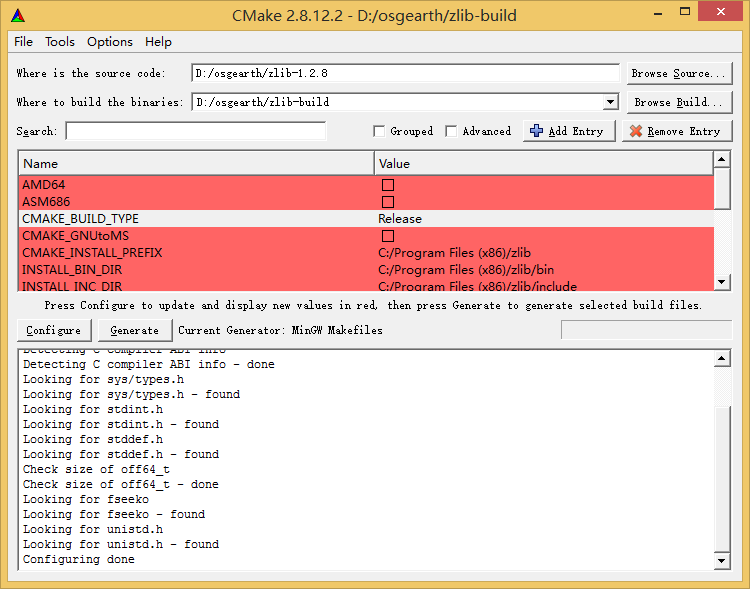Click the C:/Program Files (x86)/zlib/bin value
The height and width of the screenshot is (589, 750).
pos(466,270)
